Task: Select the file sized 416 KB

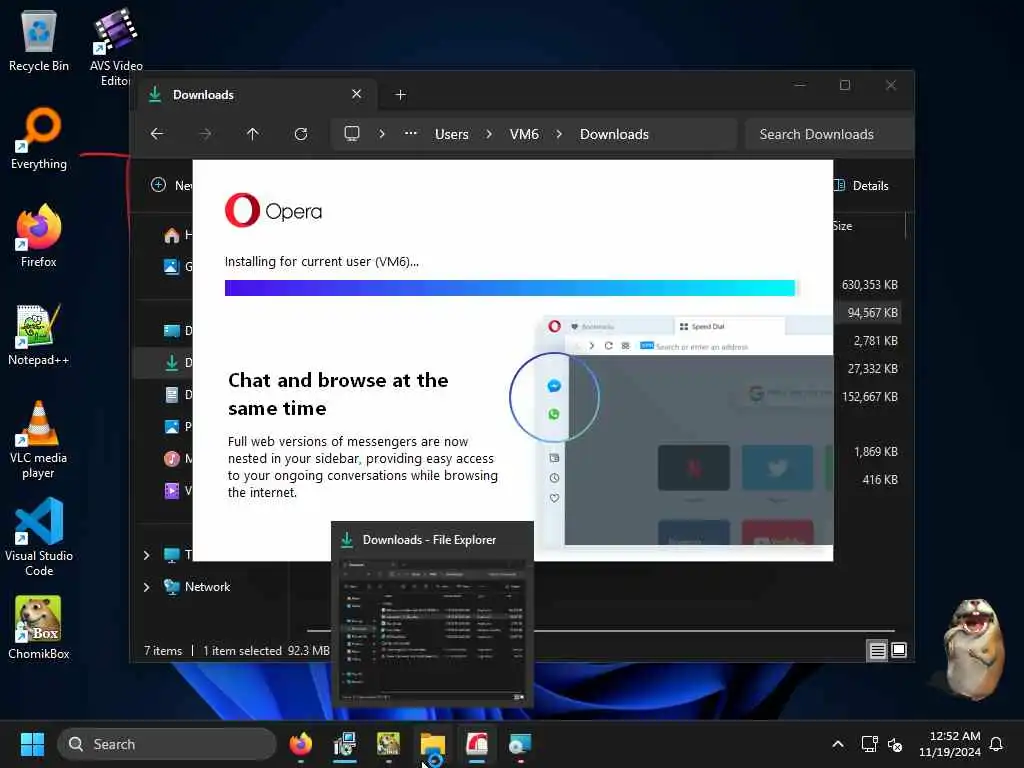Action: [880, 480]
